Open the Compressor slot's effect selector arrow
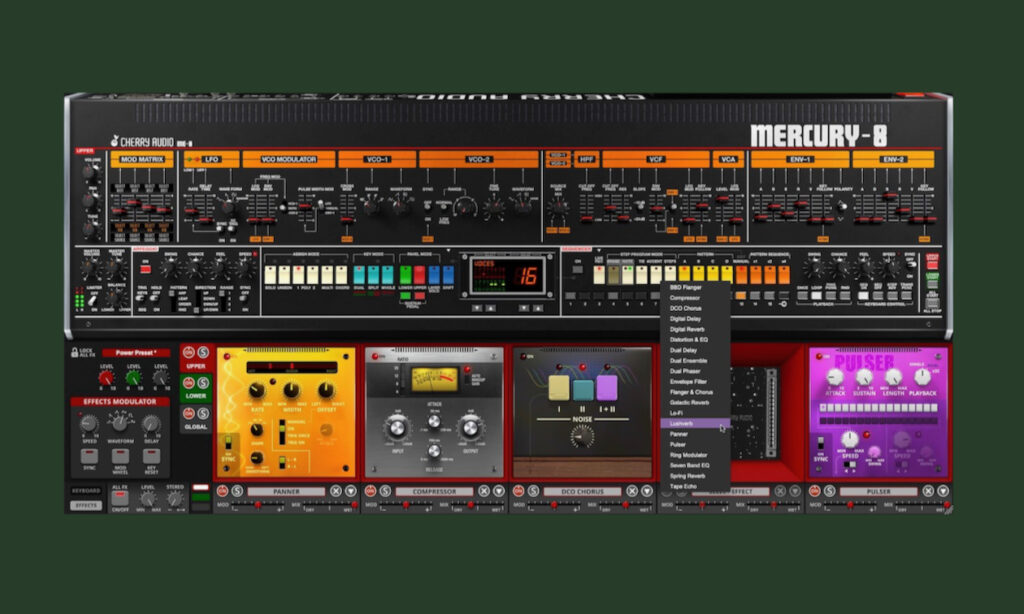This screenshot has height=614, width=1024. 497,491
